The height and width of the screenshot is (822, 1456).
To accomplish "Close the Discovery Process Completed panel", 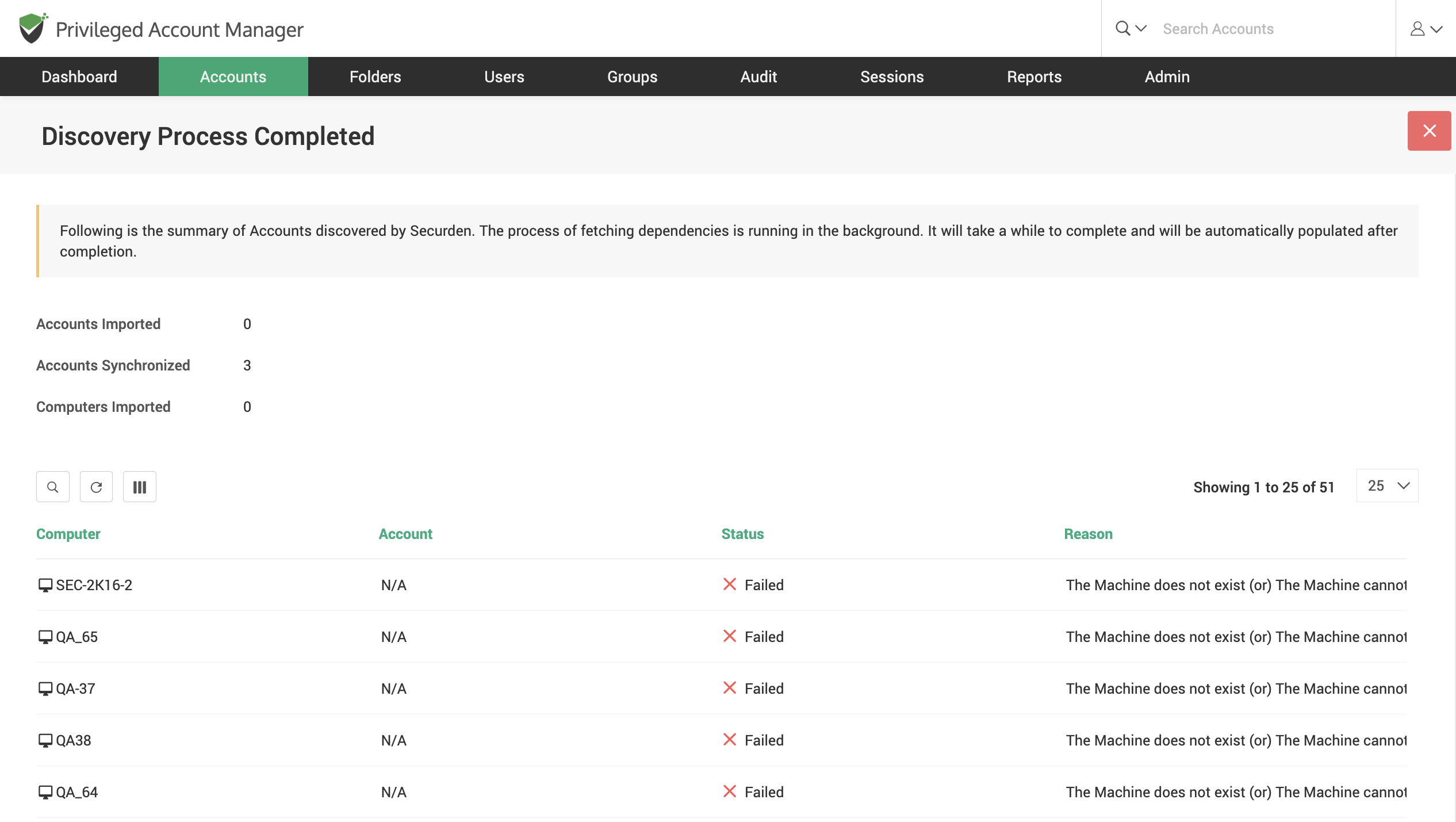I will click(x=1429, y=130).
